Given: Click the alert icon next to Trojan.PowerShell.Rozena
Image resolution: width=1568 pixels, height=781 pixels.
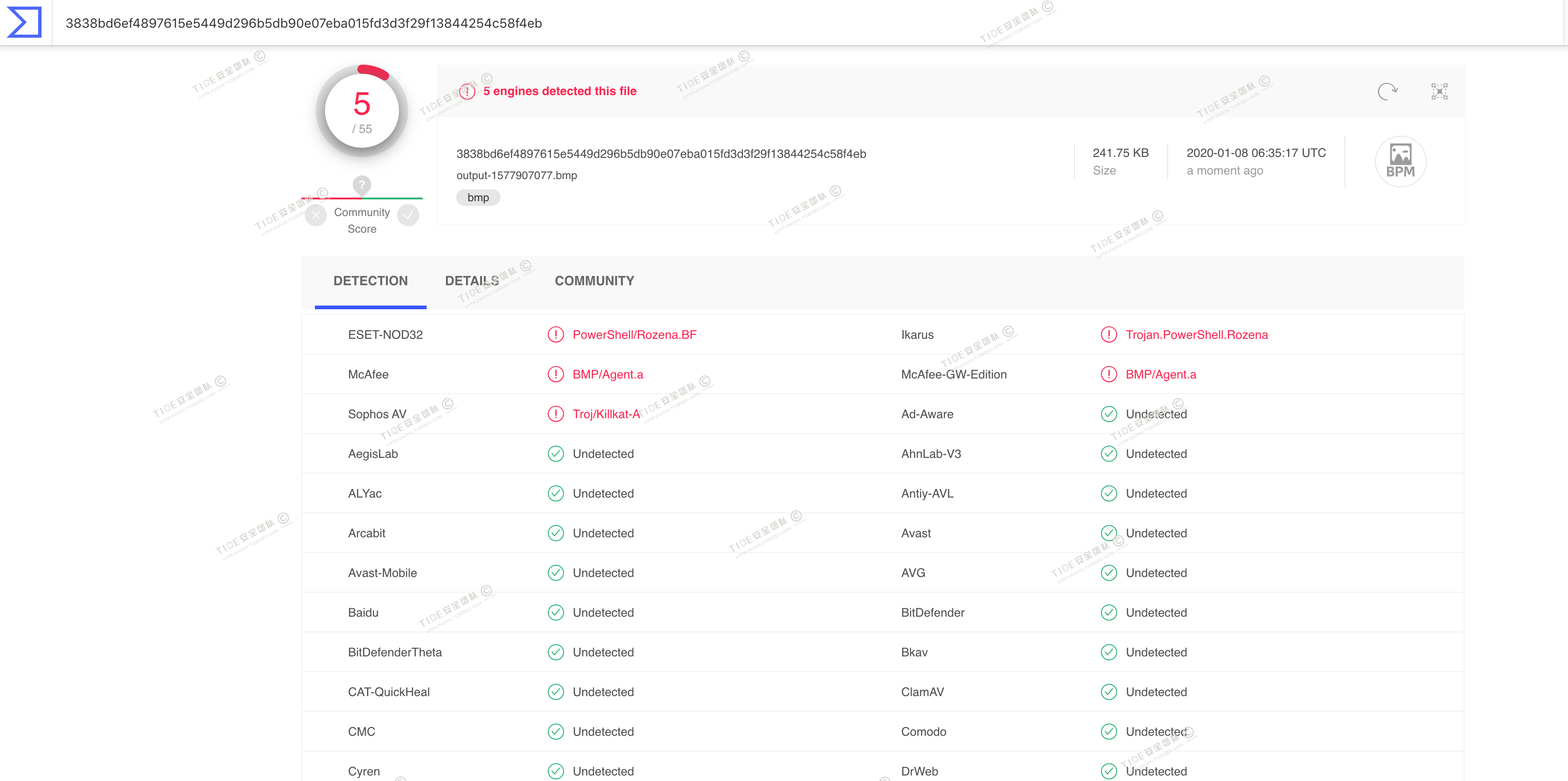Looking at the screenshot, I should (1109, 335).
